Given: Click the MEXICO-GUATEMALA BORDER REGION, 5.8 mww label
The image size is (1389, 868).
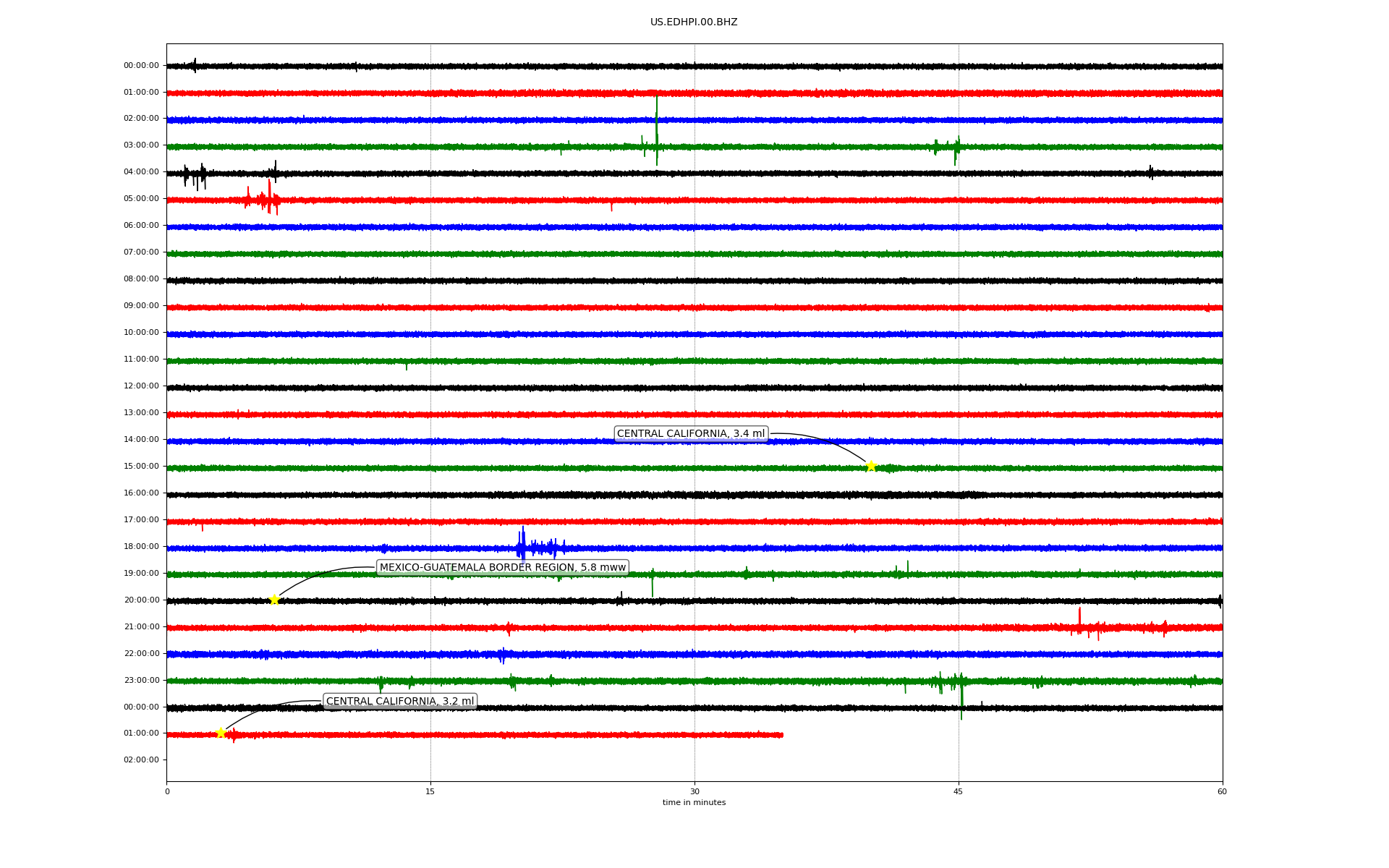Looking at the screenshot, I should 502,568.
